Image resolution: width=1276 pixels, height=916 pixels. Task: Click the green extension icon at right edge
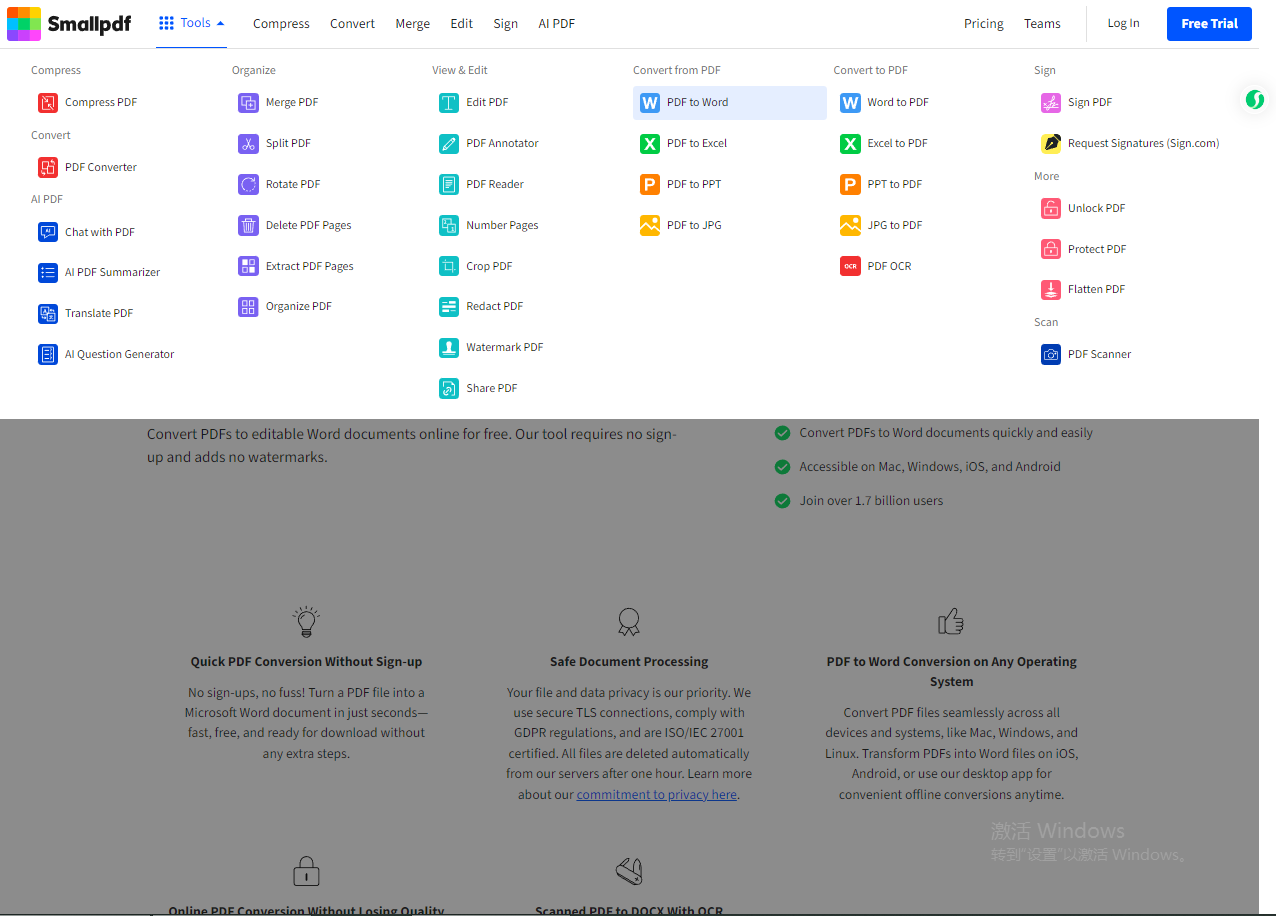tap(1254, 100)
